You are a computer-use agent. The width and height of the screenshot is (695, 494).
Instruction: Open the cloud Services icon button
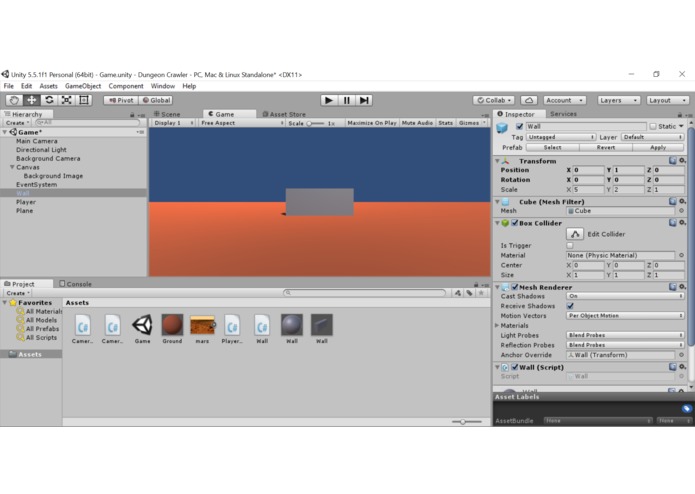point(529,100)
